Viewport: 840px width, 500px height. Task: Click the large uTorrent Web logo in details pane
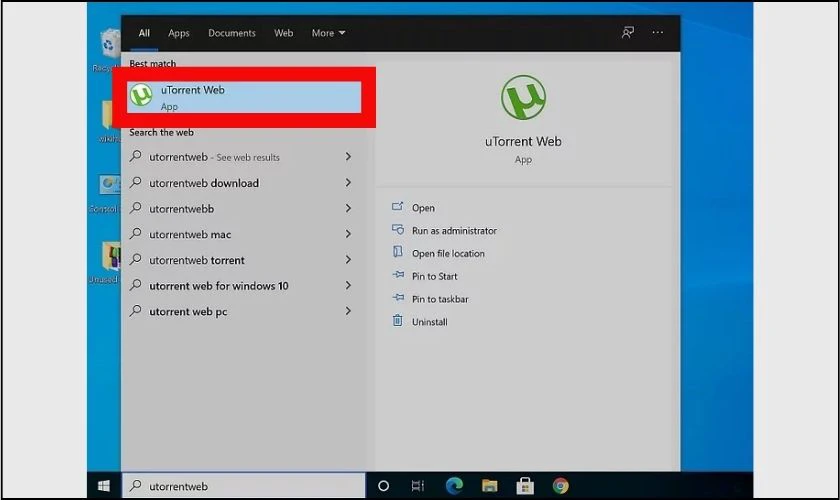[x=523, y=97]
